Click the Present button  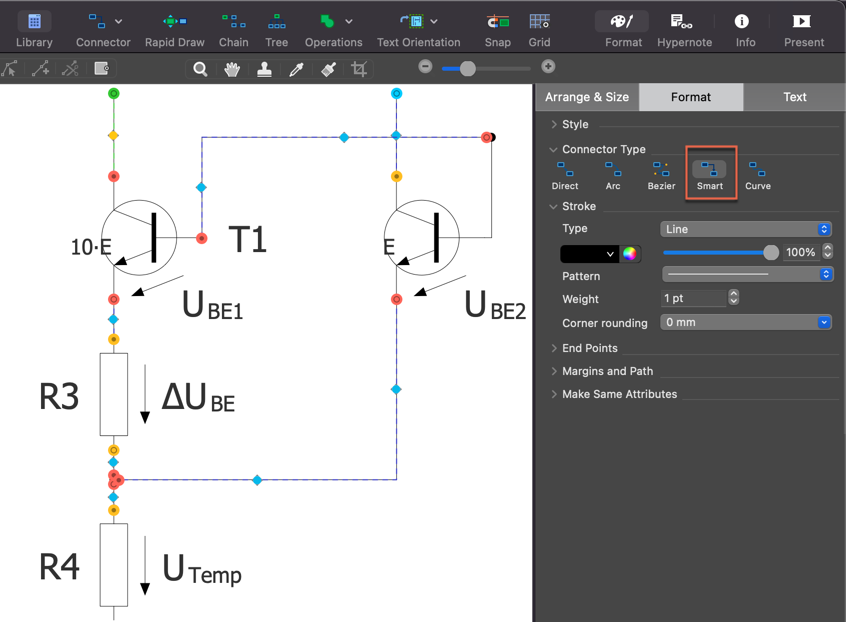(x=803, y=29)
